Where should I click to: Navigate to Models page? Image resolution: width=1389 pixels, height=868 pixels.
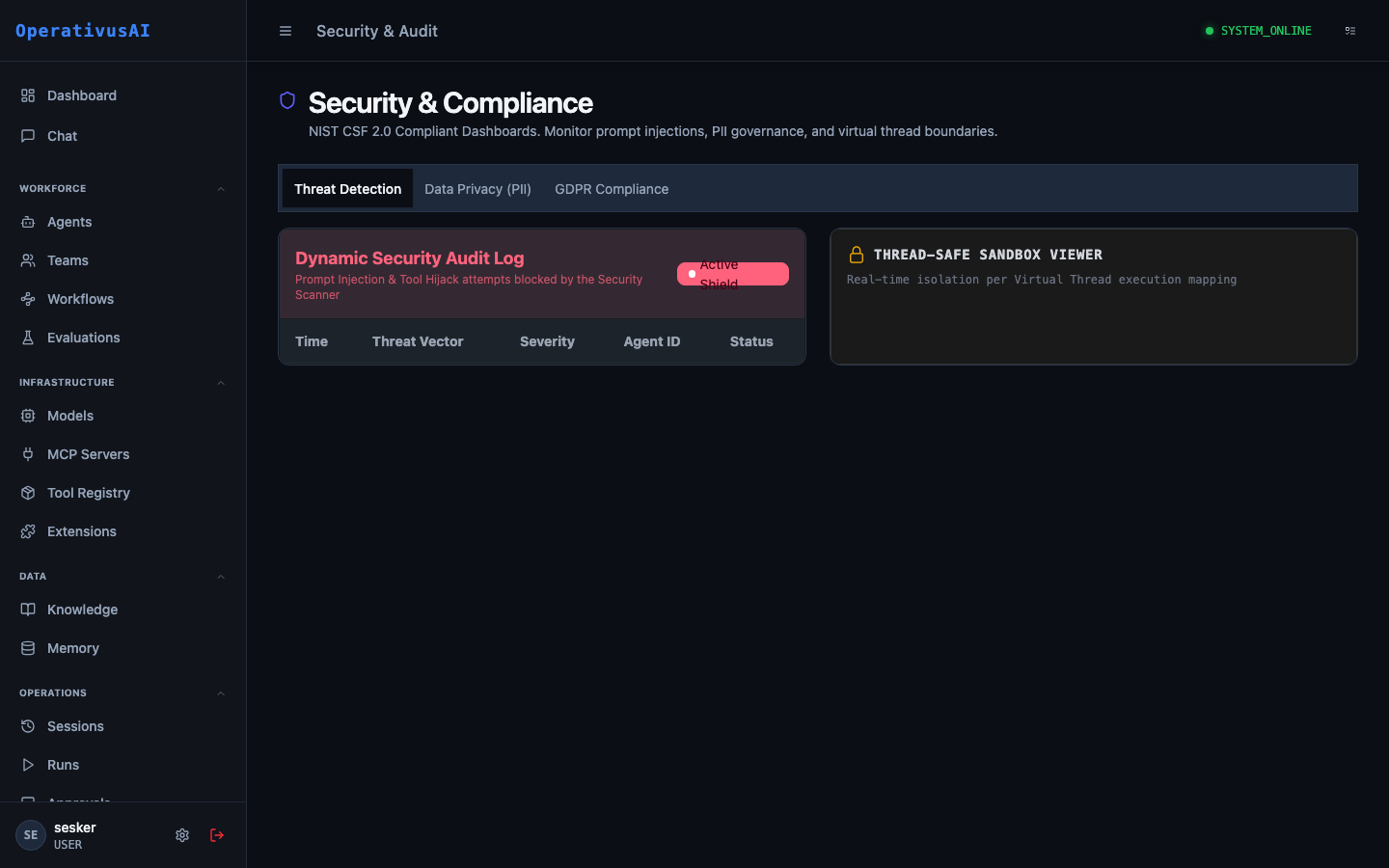[123, 416]
